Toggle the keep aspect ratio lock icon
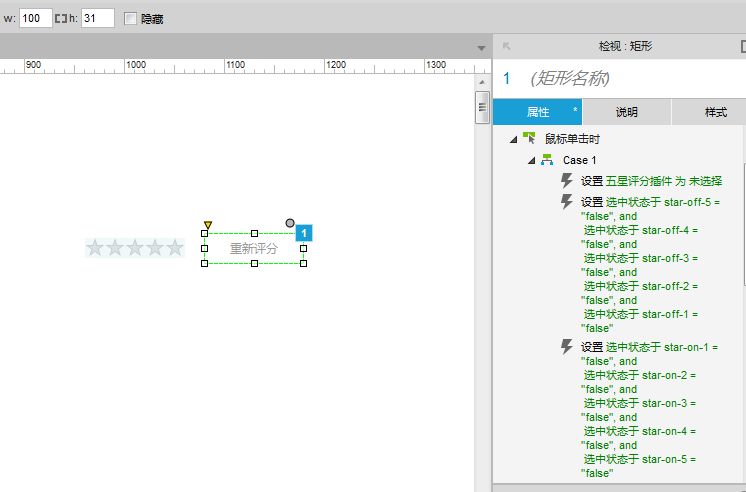The width and height of the screenshot is (746, 492). pyautogui.click(x=61, y=19)
